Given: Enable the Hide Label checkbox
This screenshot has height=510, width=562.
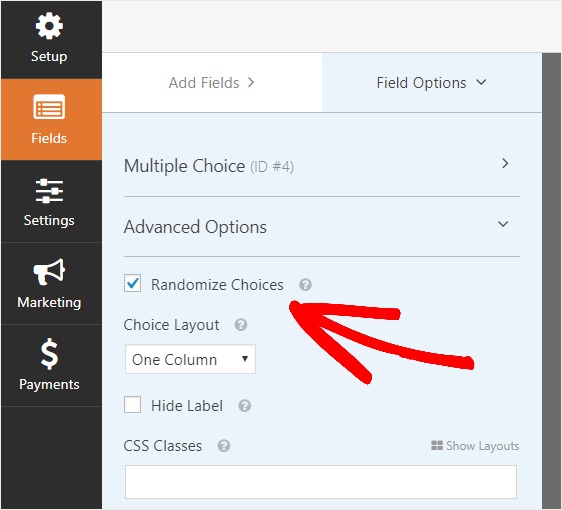Looking at the screenshot, I should point(132,405).
